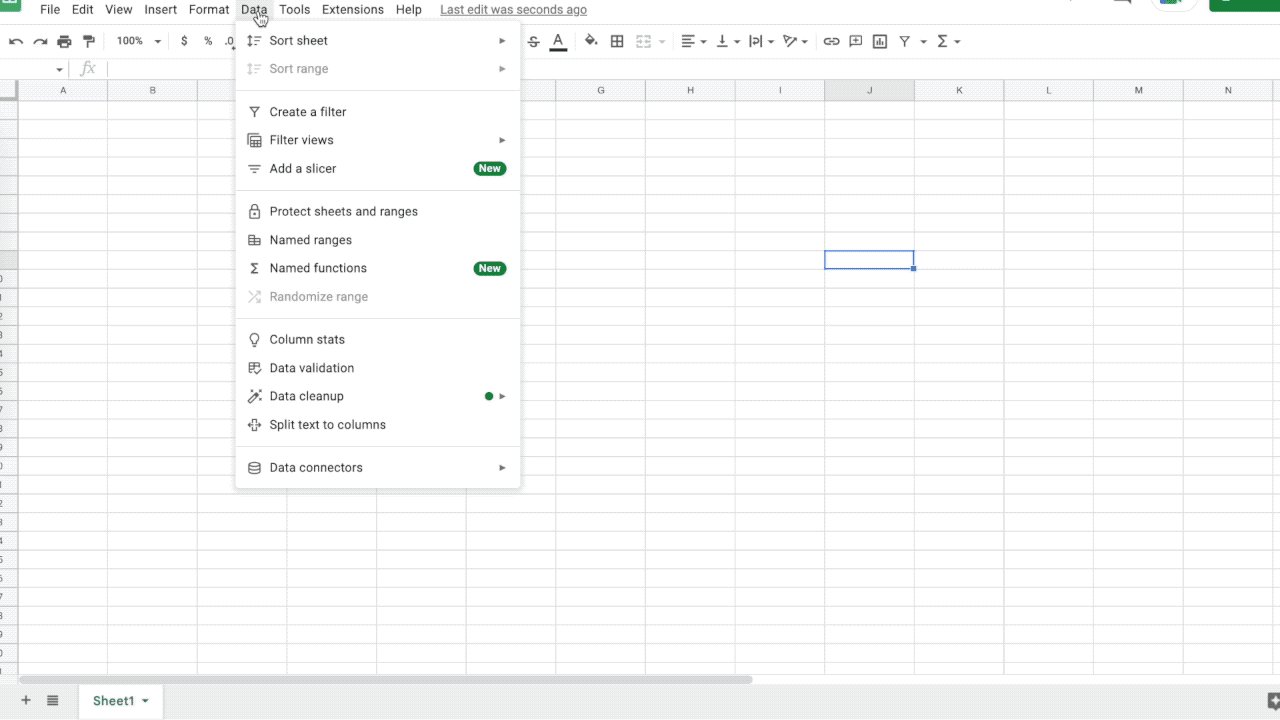Select column J header
The height and width of the screenshot is (720, 1280).
[x=869, y=90]
